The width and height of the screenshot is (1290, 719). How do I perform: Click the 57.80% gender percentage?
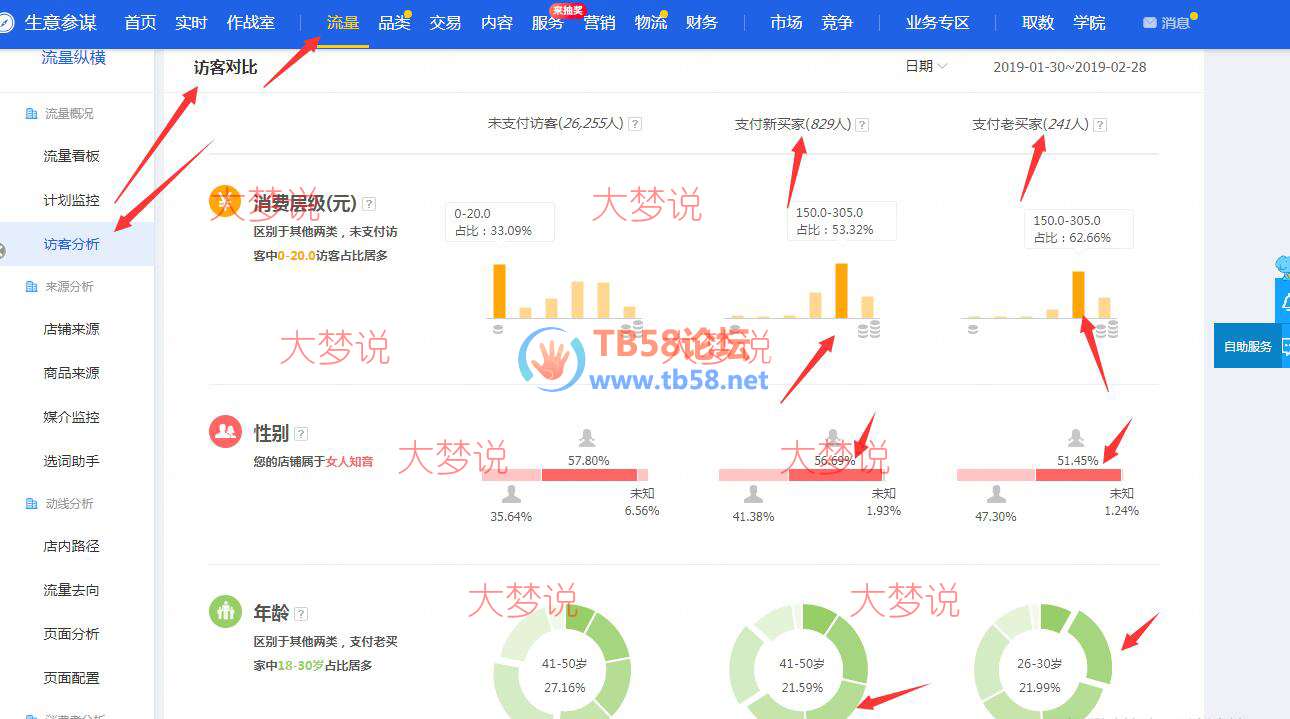tap(588, 461)
